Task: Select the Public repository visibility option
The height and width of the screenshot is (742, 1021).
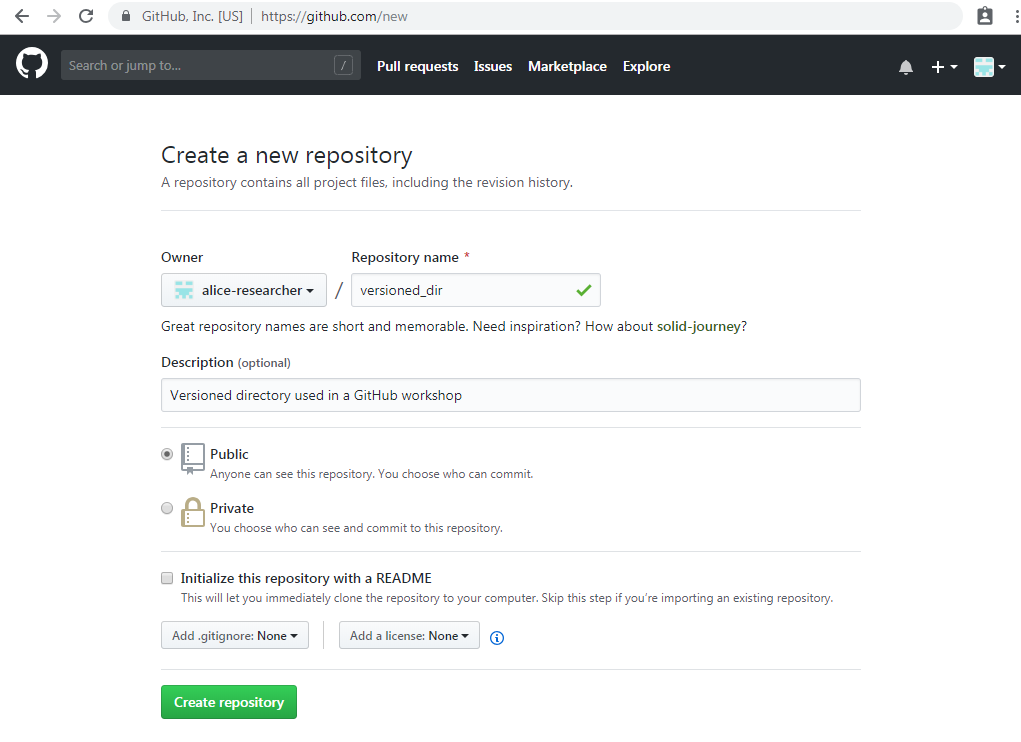Action: click(x=167, y=453)
